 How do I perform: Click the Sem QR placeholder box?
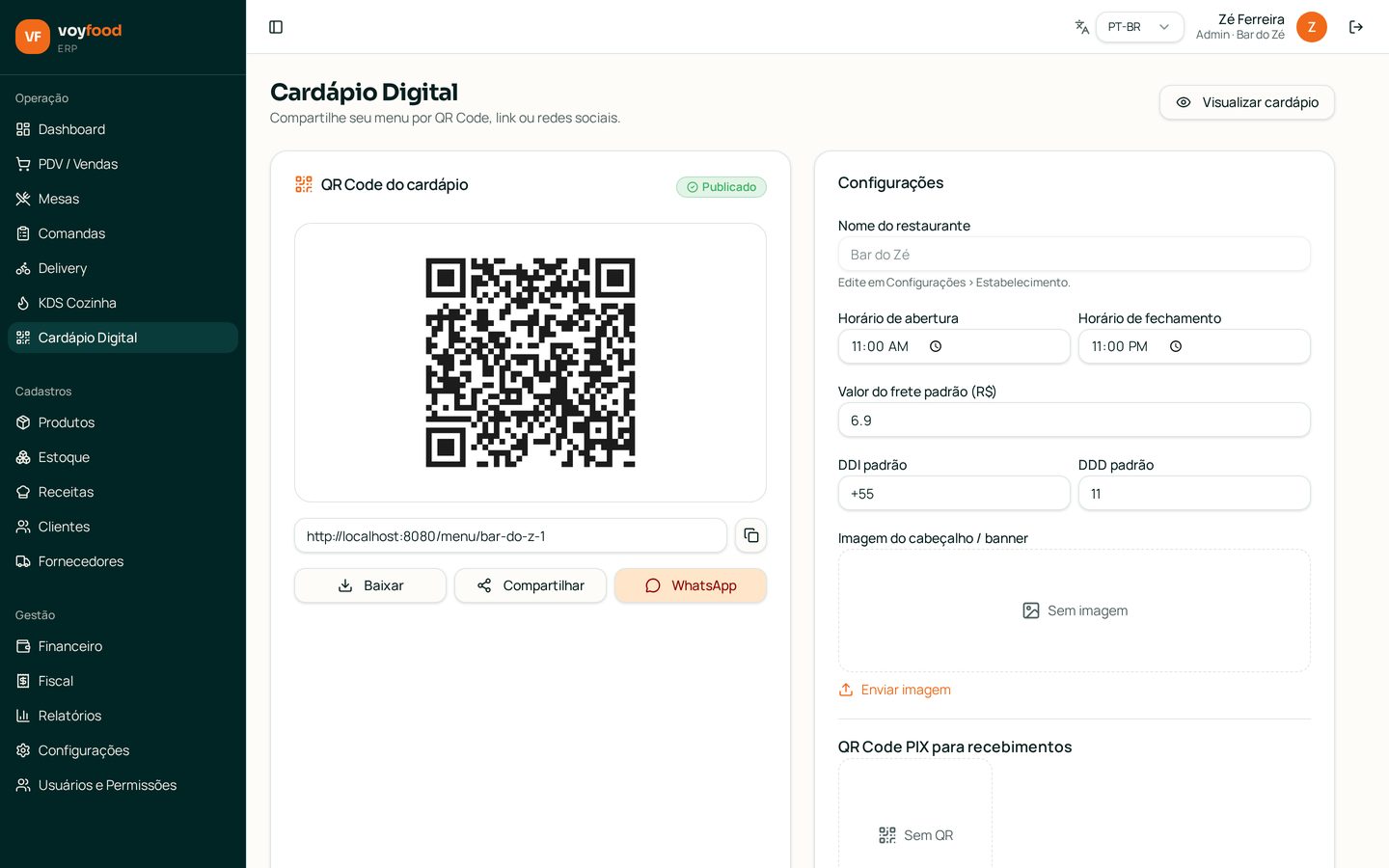click(x=915, y=813)
